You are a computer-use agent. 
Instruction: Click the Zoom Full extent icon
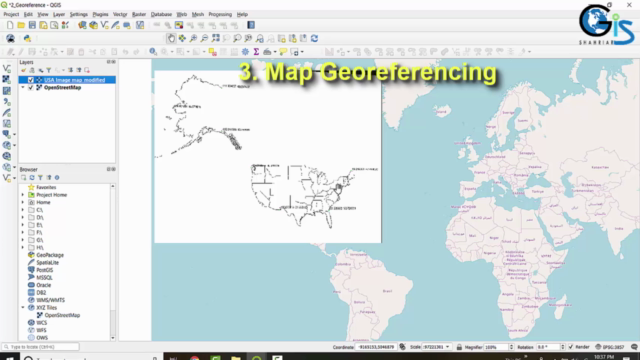[216, 38]
